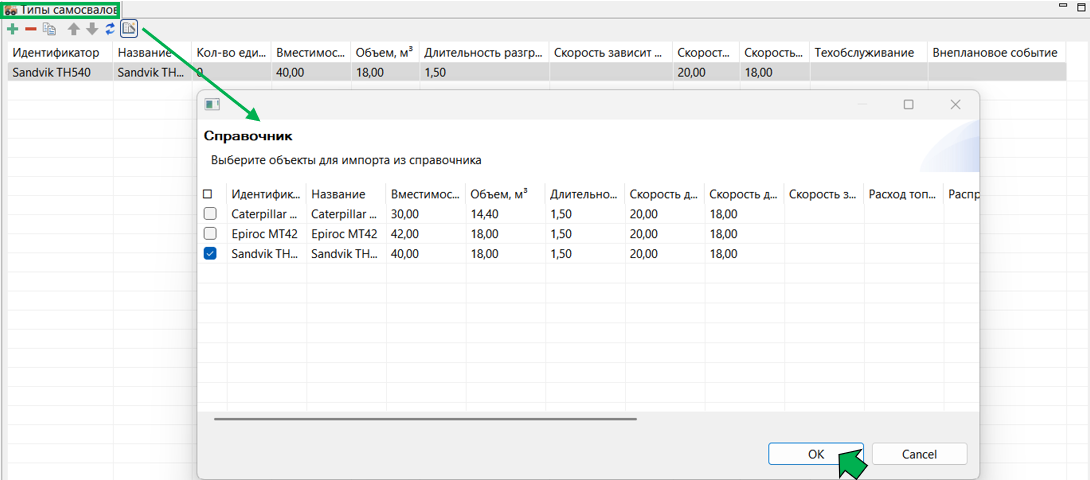
Task: Move the selected row down with the down arrow
Action: pos(92,29)
